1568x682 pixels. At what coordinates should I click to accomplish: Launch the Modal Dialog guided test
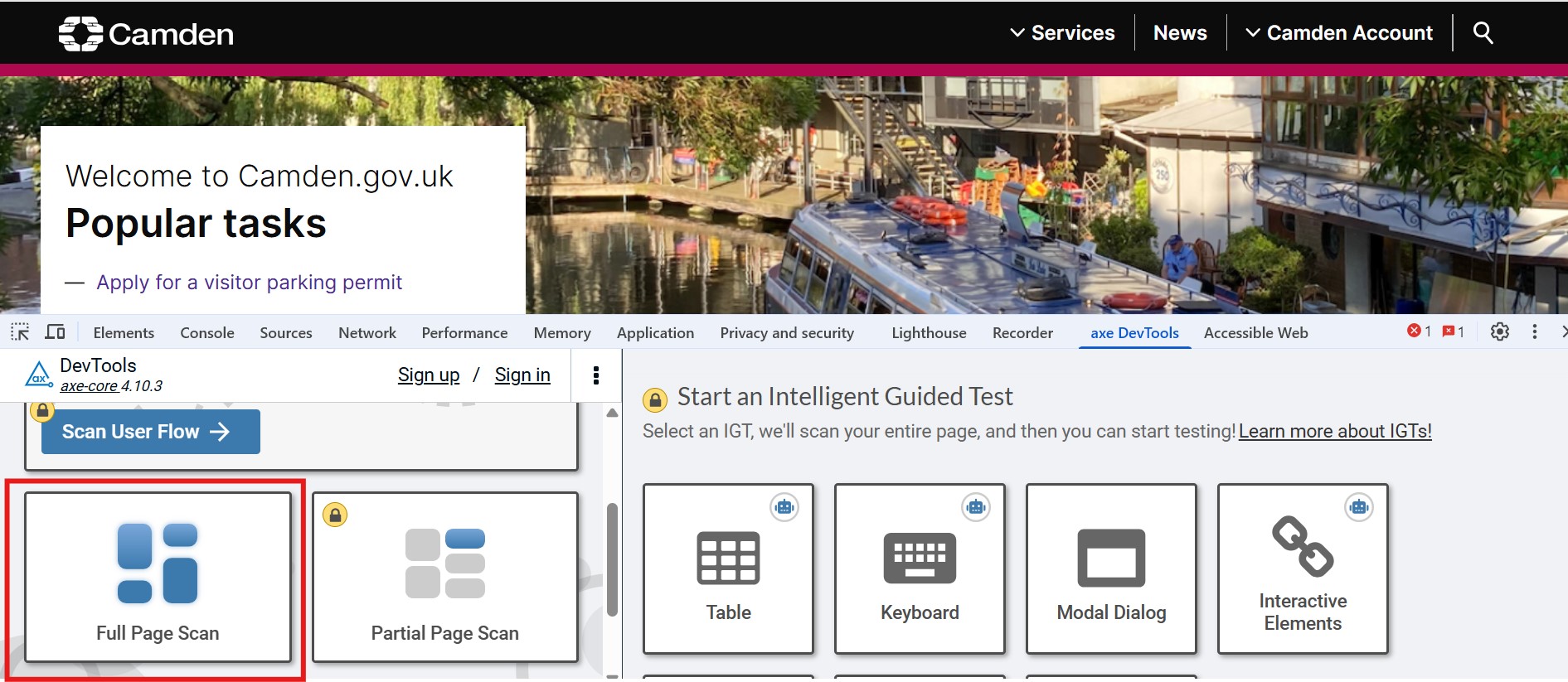coord(1111,568)
